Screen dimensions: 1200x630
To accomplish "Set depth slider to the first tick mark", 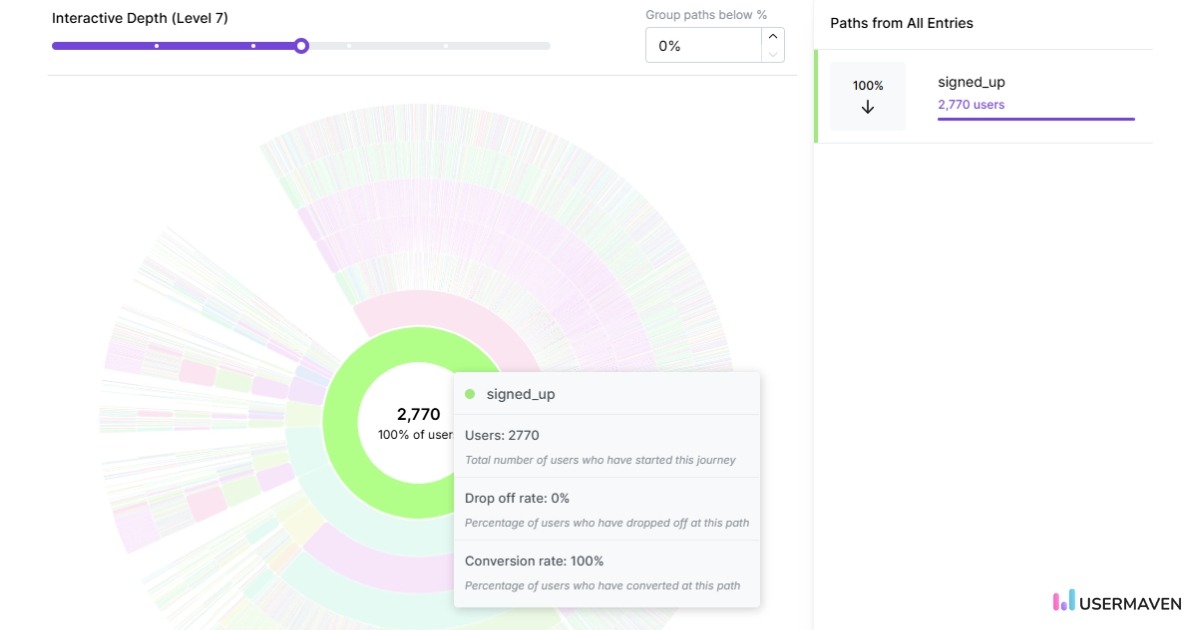I will coord(156,46).
